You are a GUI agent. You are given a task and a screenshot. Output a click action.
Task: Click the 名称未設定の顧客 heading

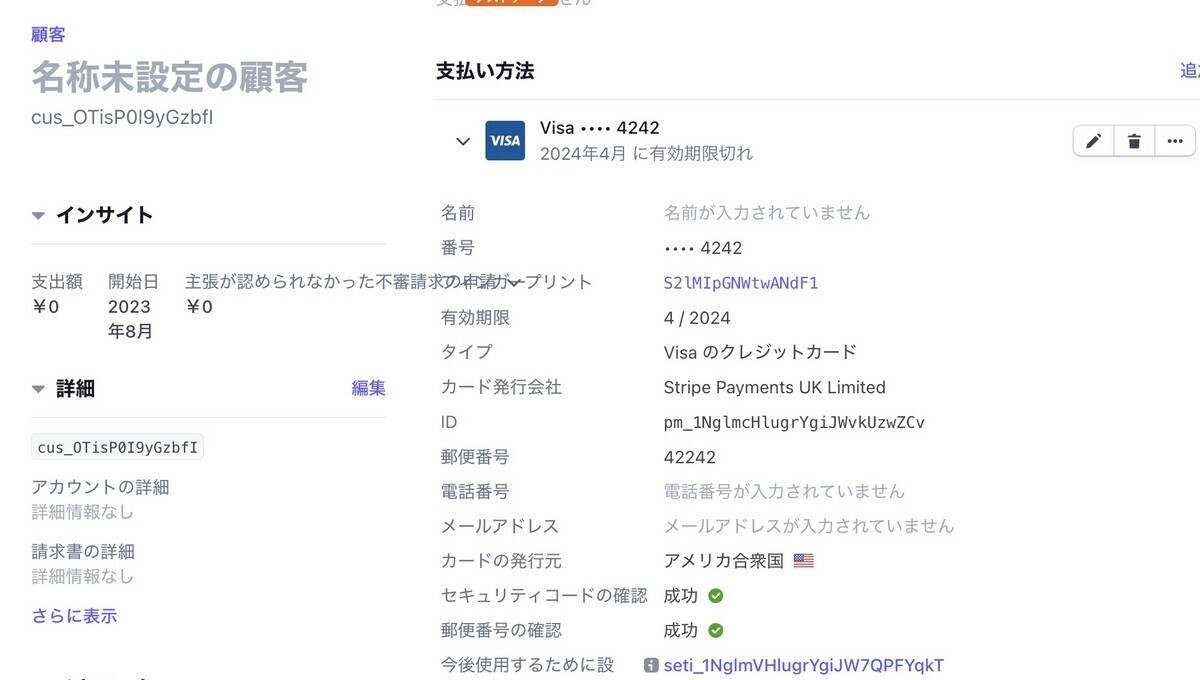tap(170, 77)
